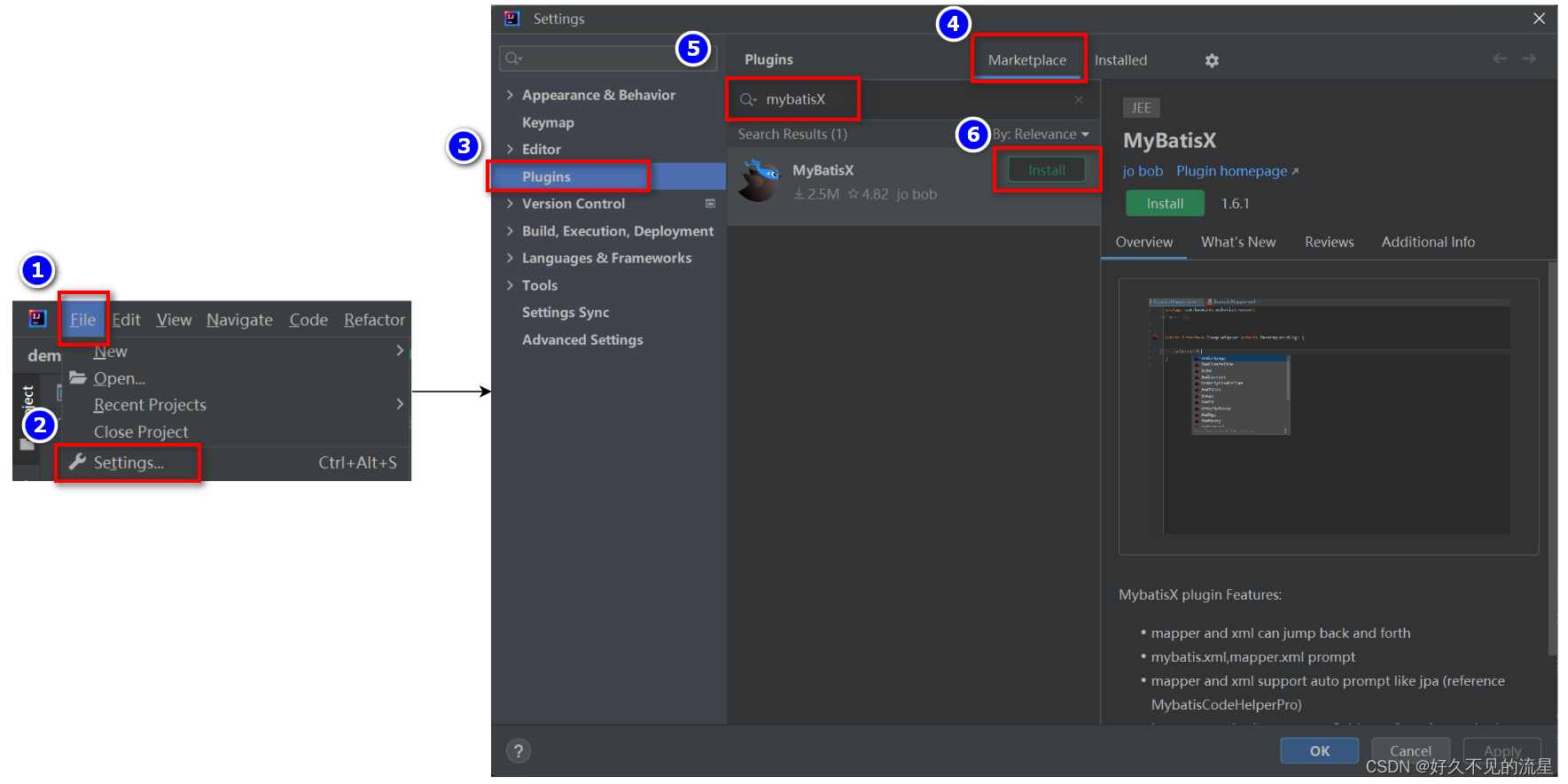
Task: Click the plugins settings gear icon
Action: [x=1212, y=60]
